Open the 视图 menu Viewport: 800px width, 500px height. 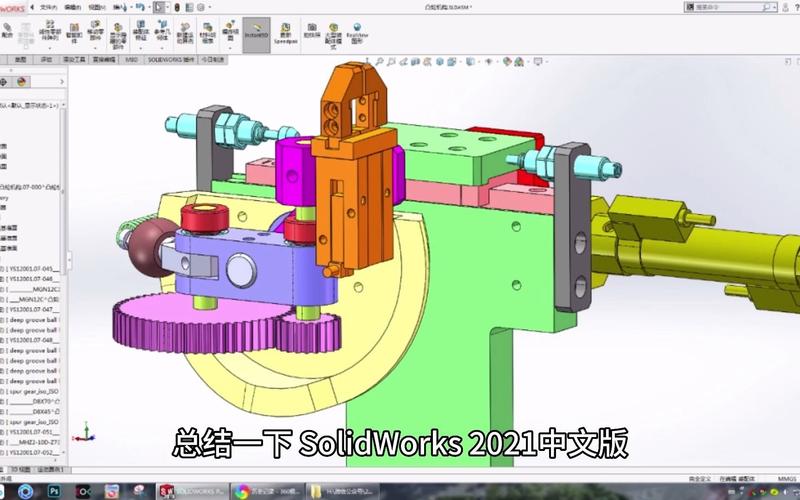click(x=96, y=7)
